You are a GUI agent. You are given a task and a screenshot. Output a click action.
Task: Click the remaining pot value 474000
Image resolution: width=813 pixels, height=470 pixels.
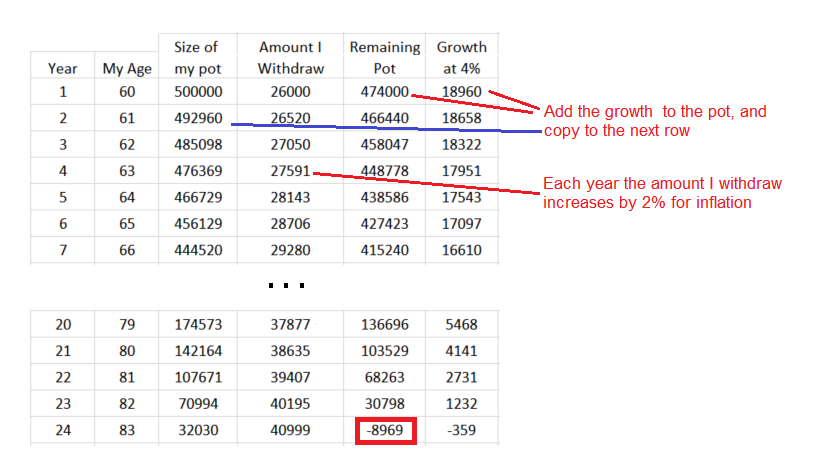[x=385, y=91]
